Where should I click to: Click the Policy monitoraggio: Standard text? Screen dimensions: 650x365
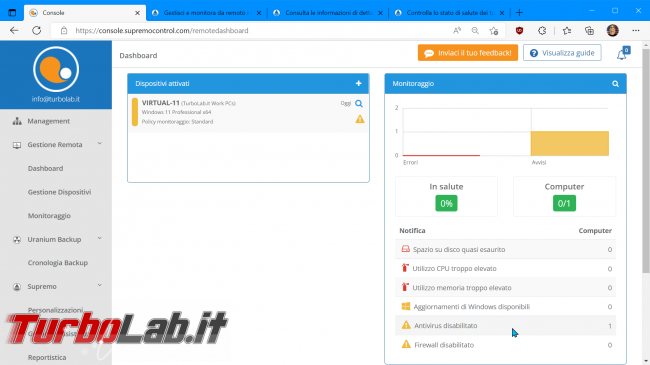coord(177,122)
